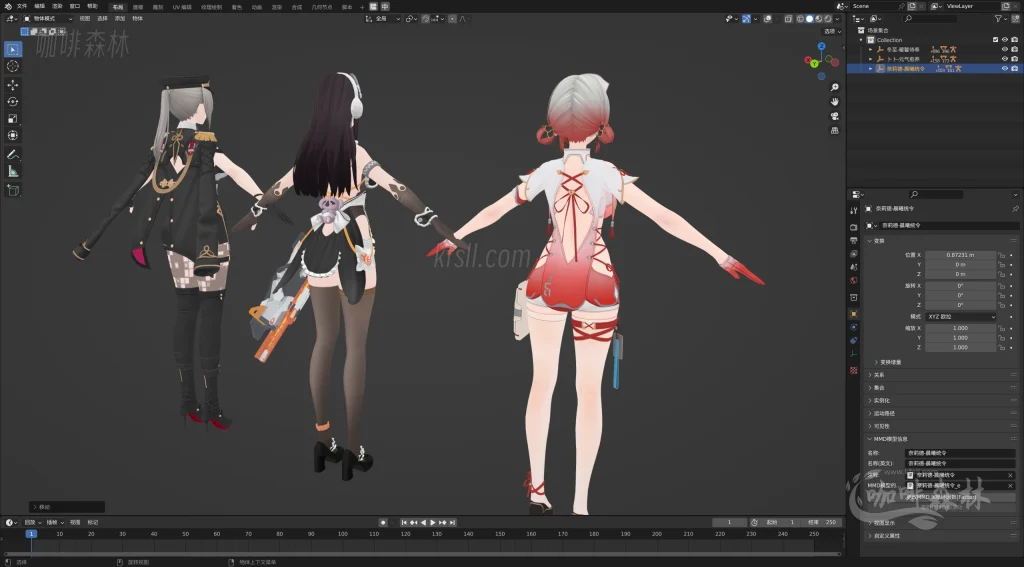Open the Window menu

coord(74,6)
